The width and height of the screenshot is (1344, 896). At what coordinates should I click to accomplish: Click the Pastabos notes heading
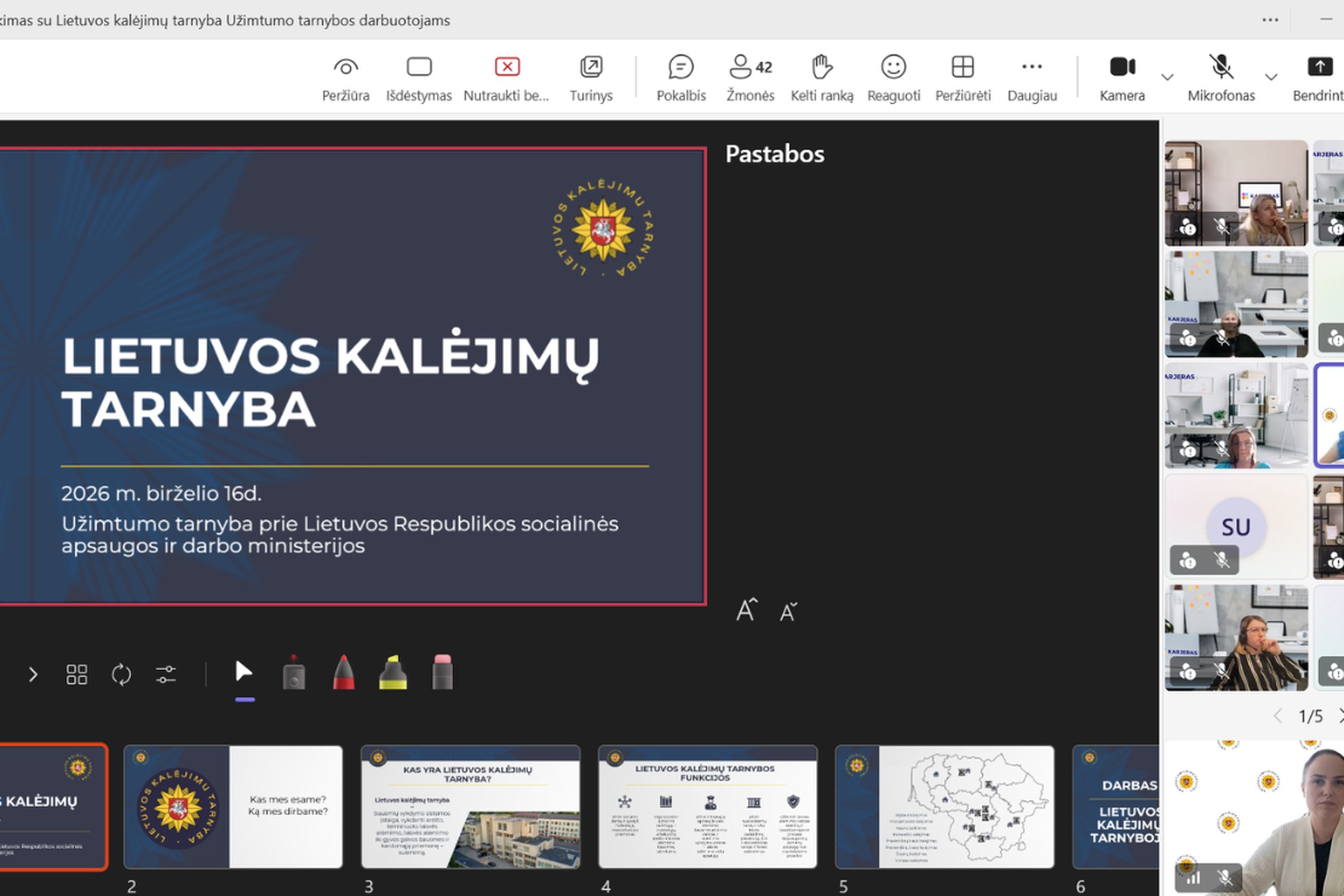coord(775,154)
